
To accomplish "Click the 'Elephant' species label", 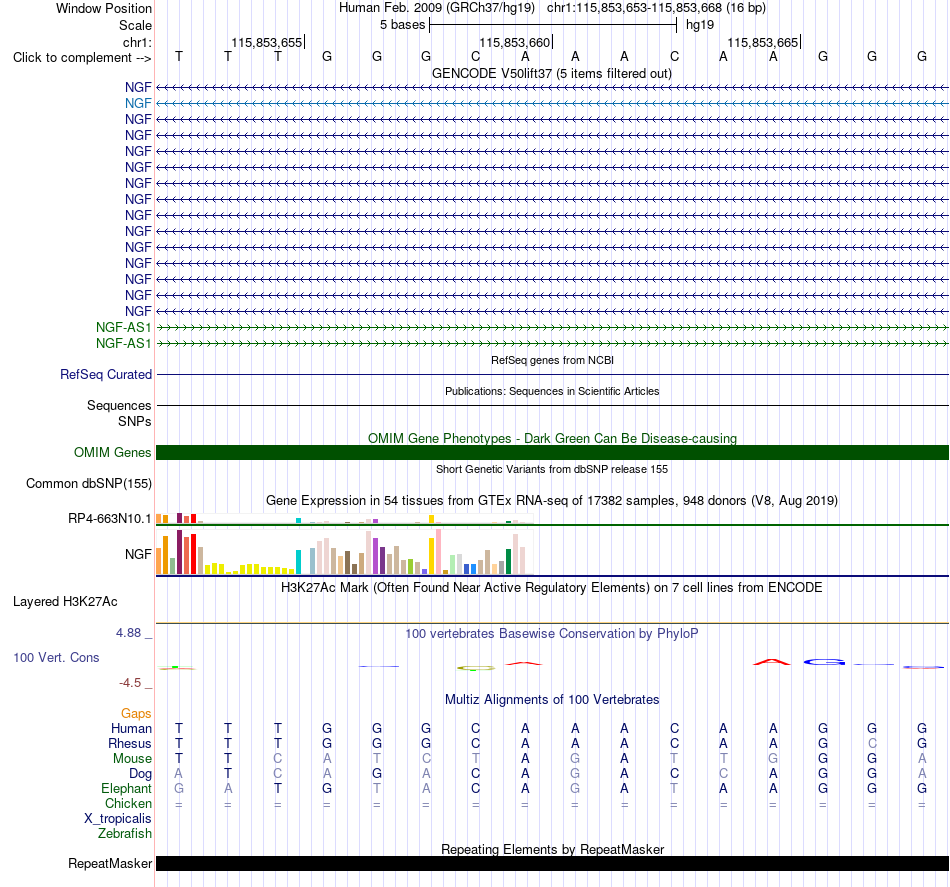I will pos(126,788).
